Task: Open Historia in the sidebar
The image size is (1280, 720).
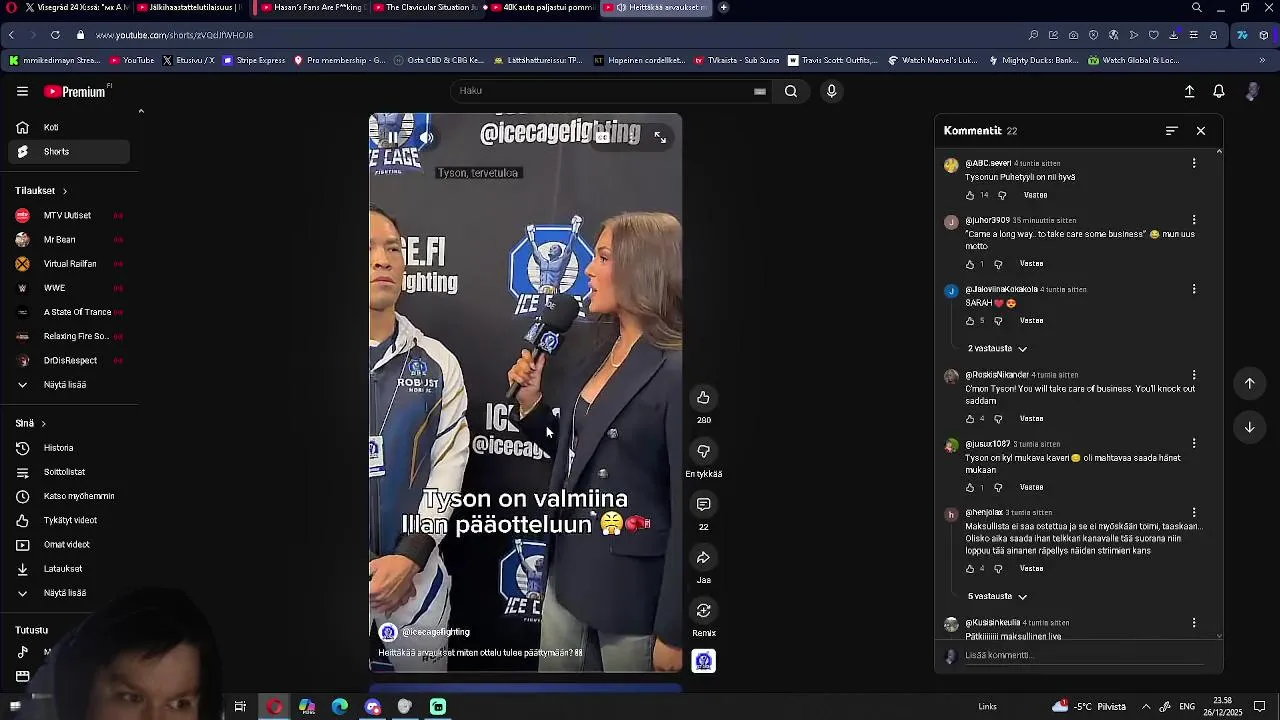Action: tap(68, 448)
